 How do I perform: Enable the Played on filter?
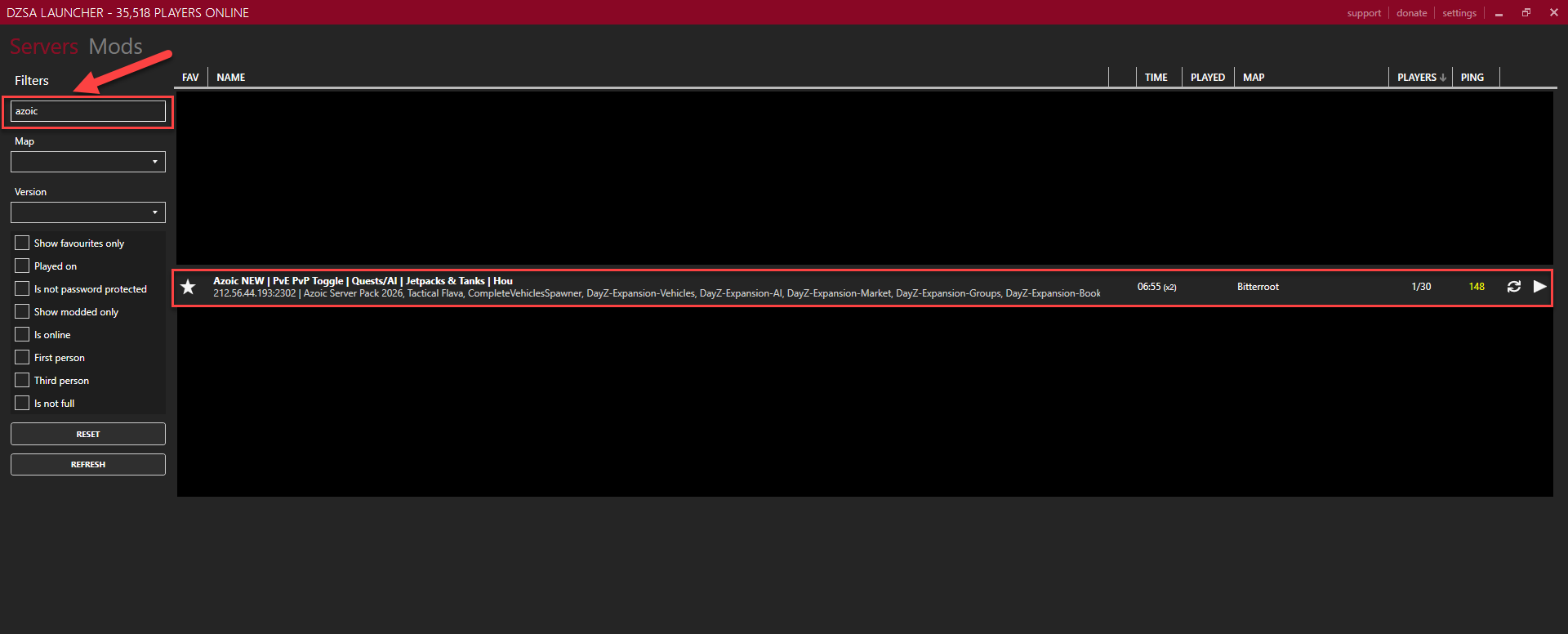coord(22,266)
